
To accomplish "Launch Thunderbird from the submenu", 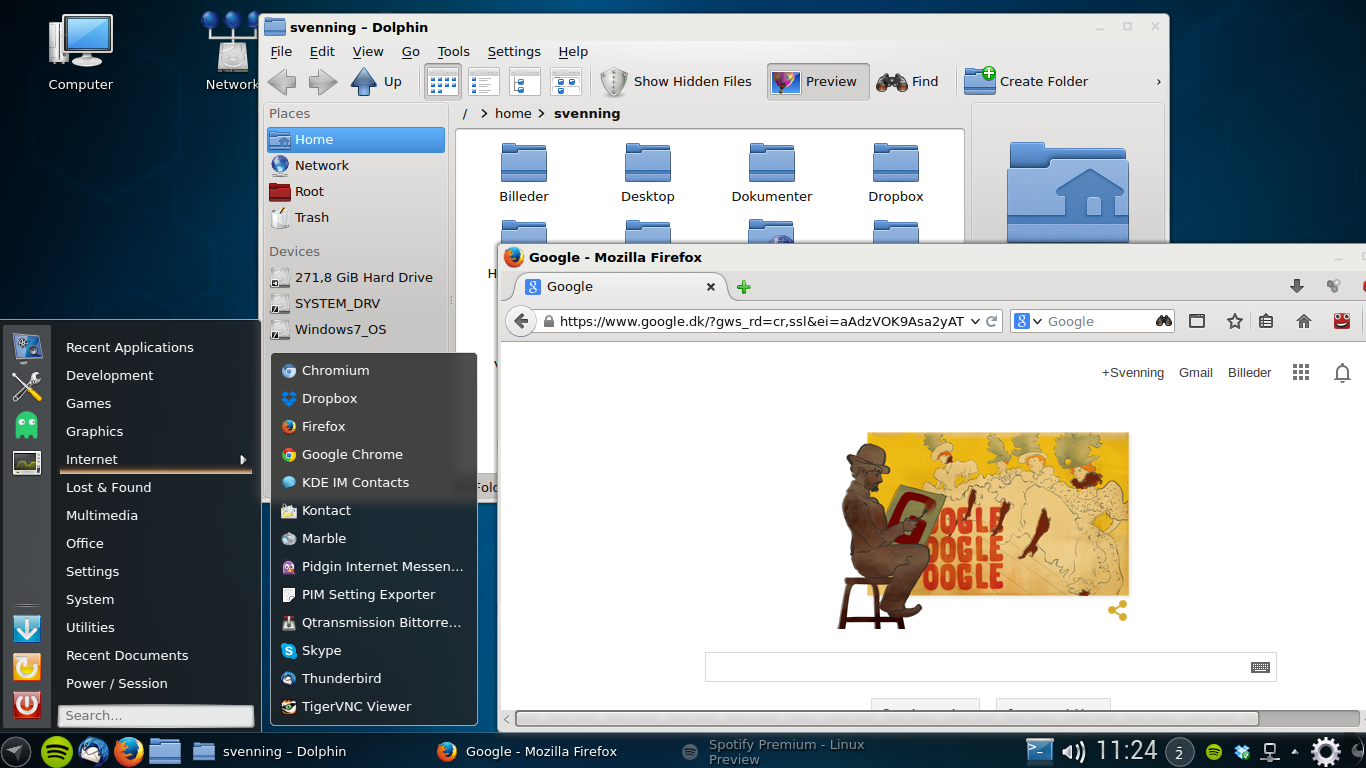I will tap(374, 678).
